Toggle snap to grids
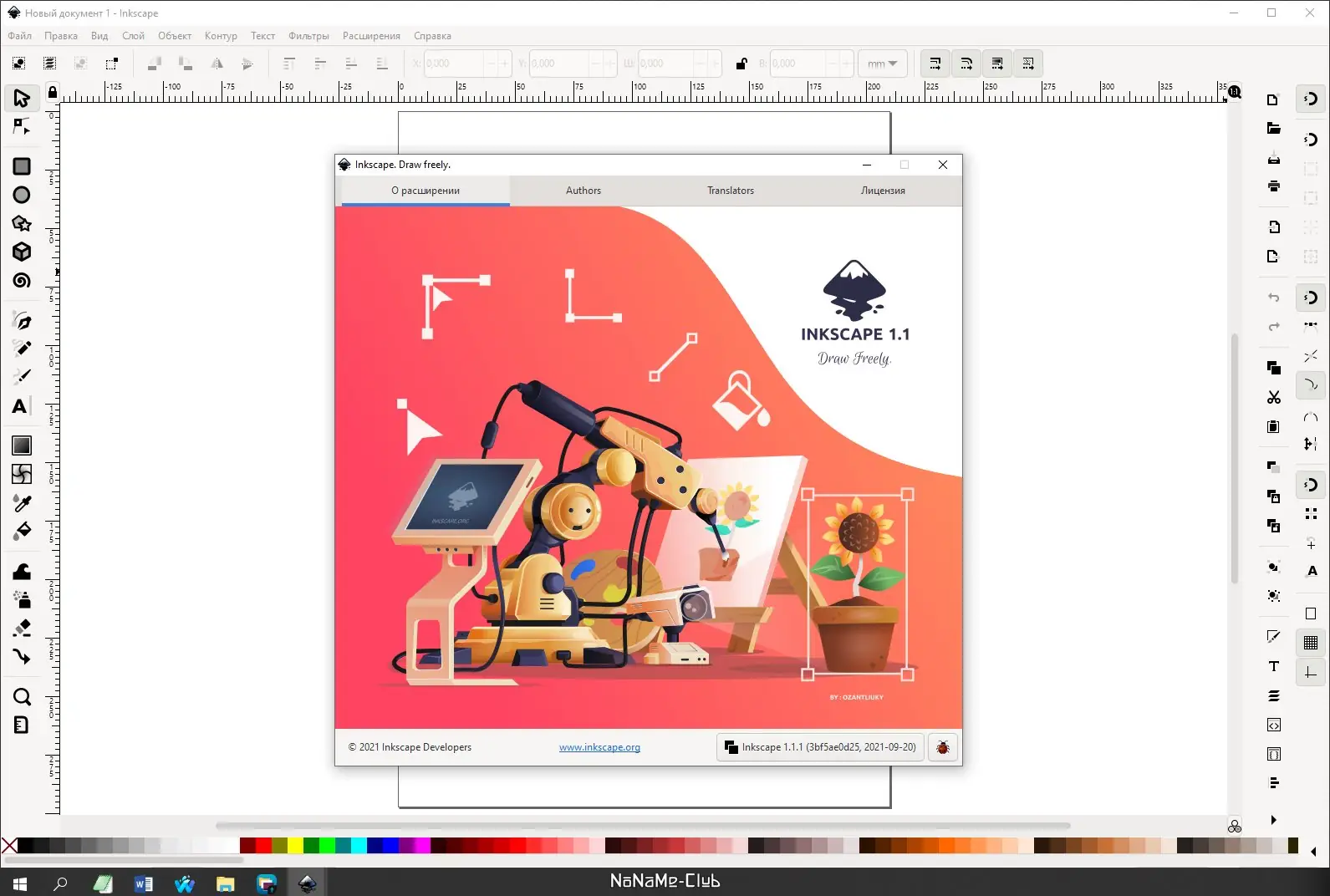This screenshot has width=1330, height=896. pos(1311,643)
